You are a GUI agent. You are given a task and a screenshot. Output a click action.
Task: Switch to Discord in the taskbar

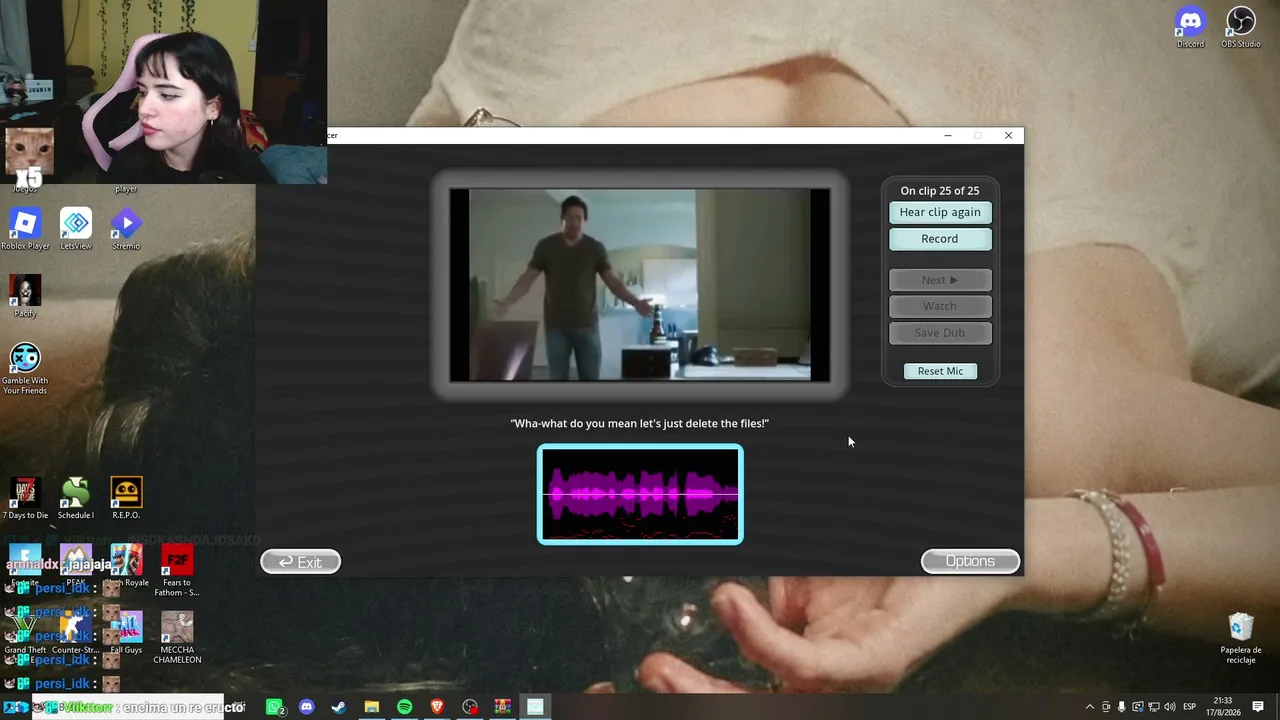point(307,707)
